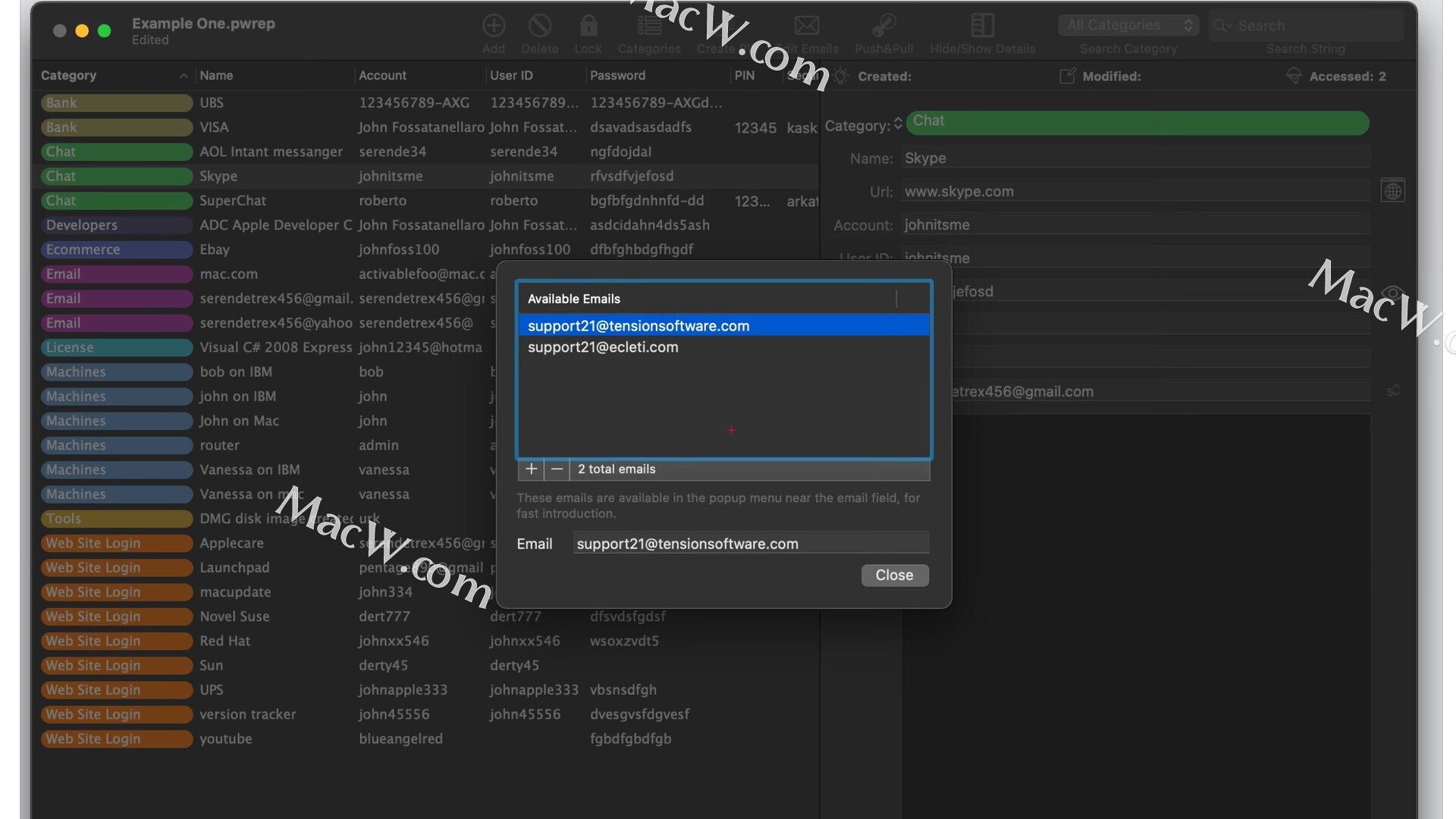
Task: Select the Applecare row
Action: point(265,543)
